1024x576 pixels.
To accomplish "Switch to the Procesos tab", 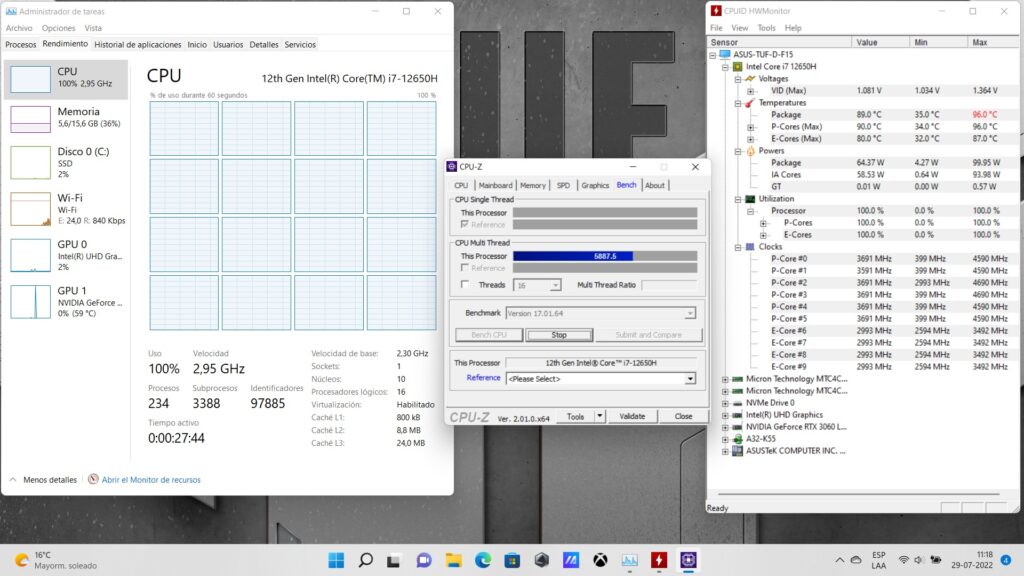I will 21,44.
